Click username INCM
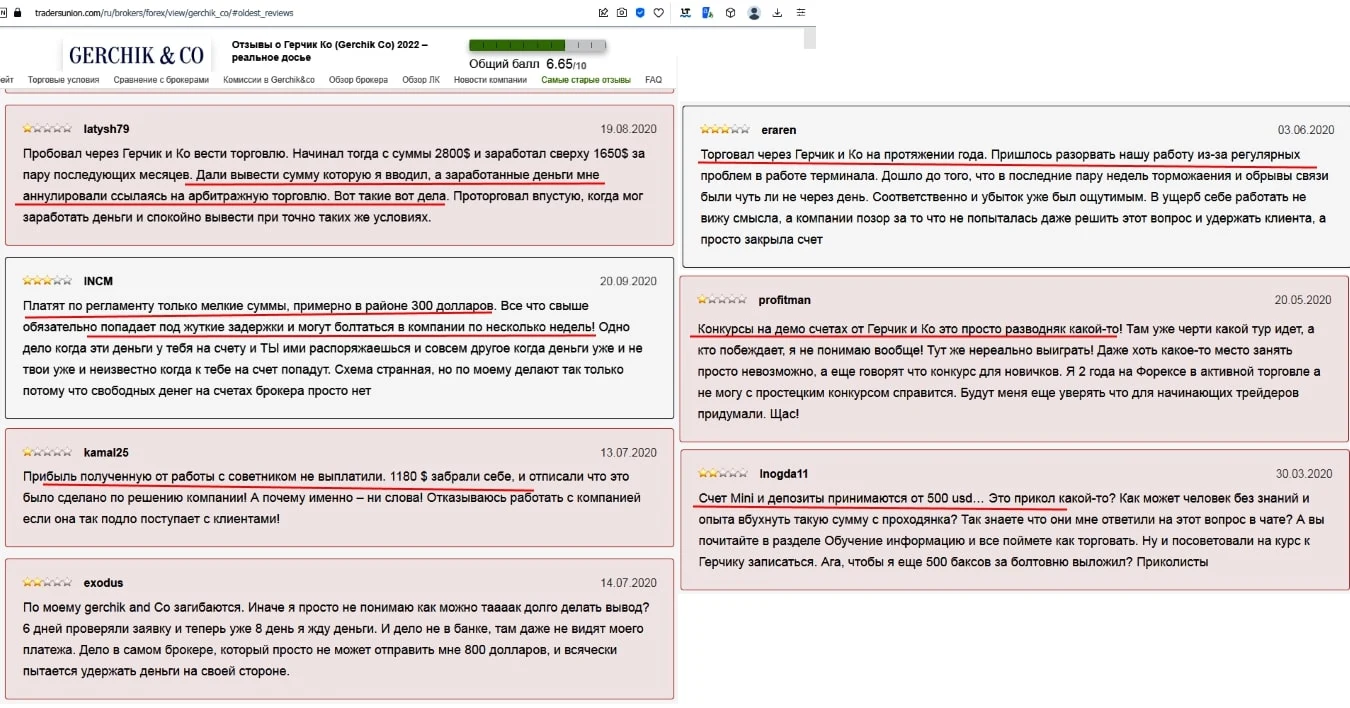 point(98,281)
